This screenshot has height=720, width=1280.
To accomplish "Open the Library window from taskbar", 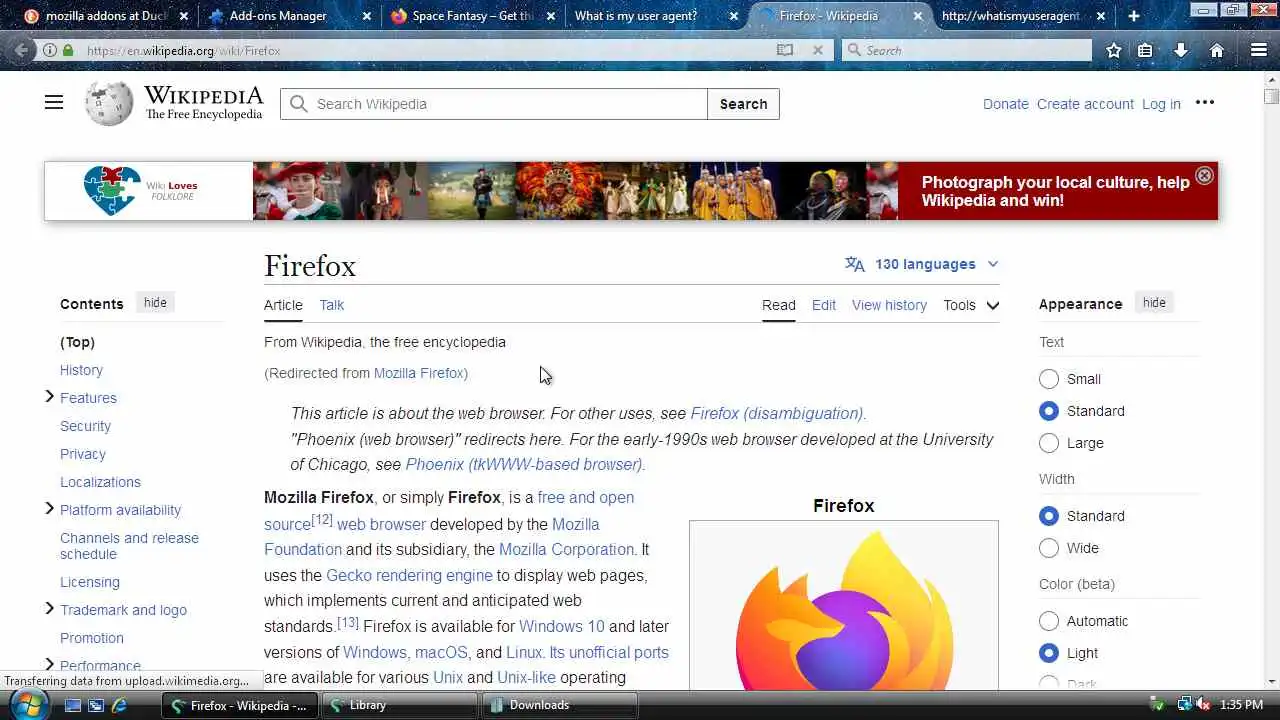I will (398, 705).
